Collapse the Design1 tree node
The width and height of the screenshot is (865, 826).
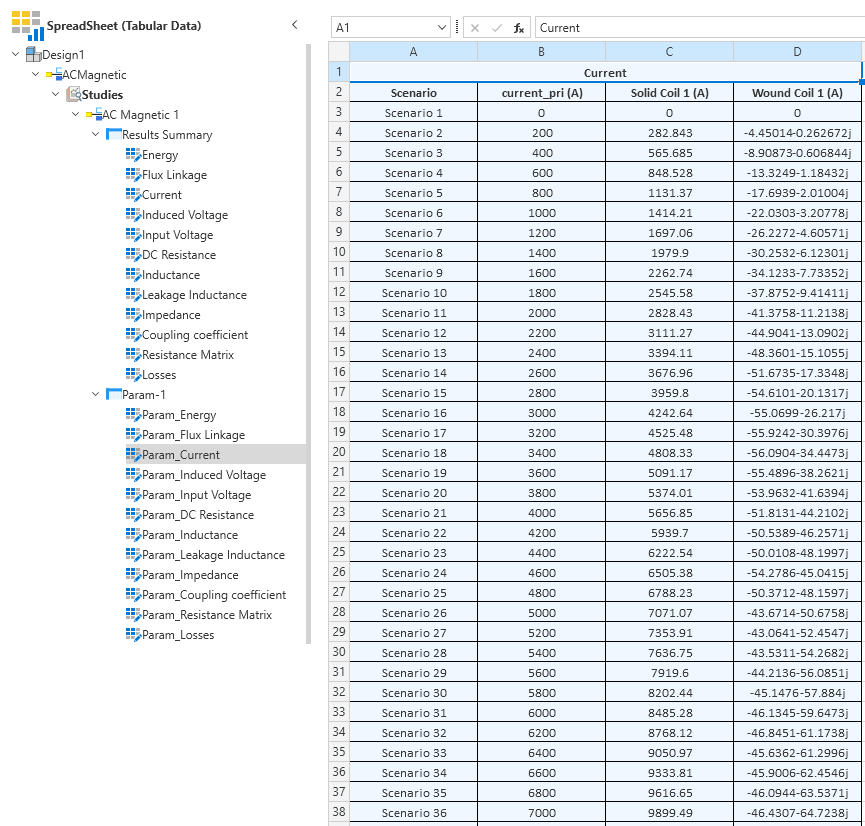point(15,54)
